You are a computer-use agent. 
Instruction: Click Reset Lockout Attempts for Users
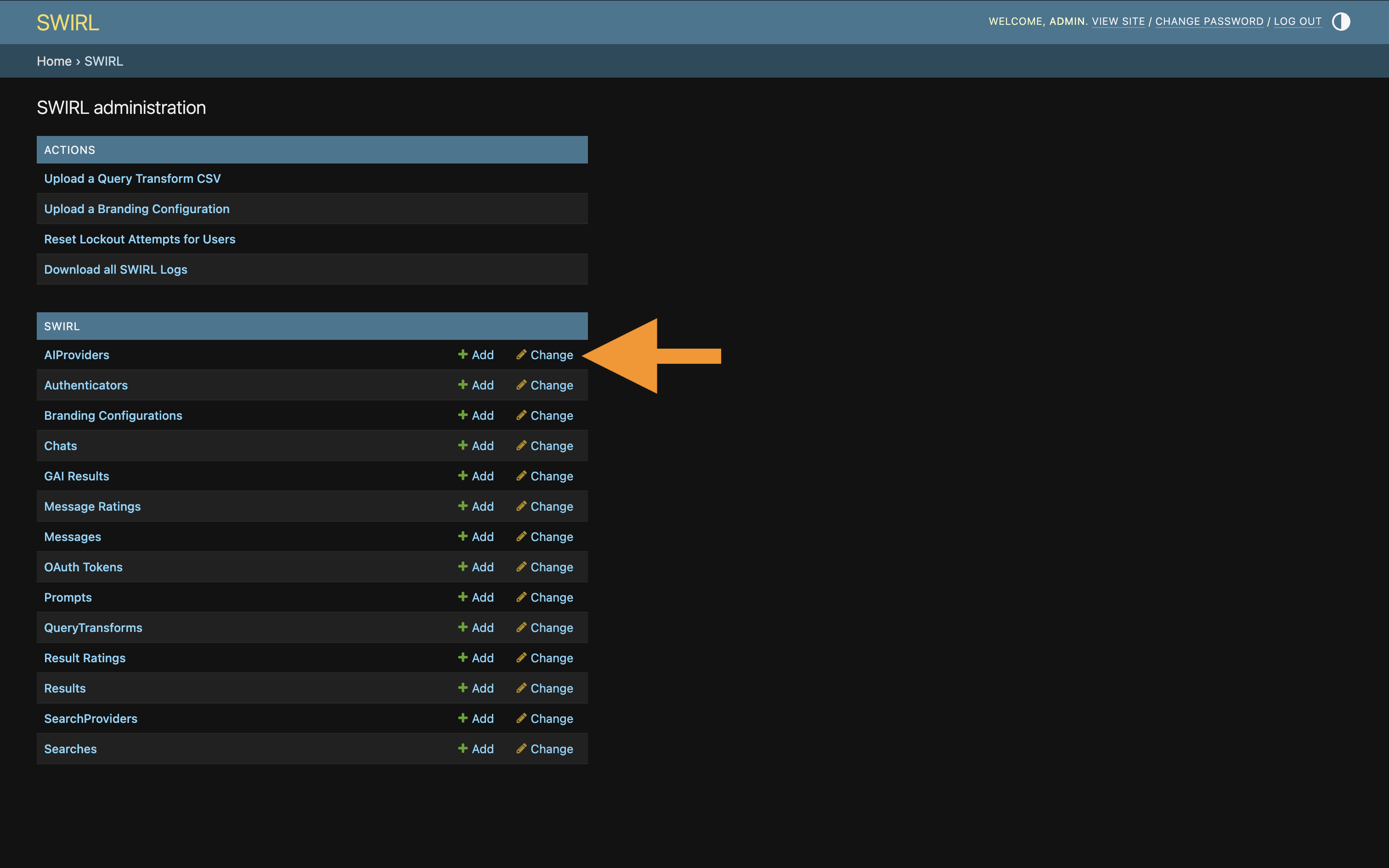[140, 239]
